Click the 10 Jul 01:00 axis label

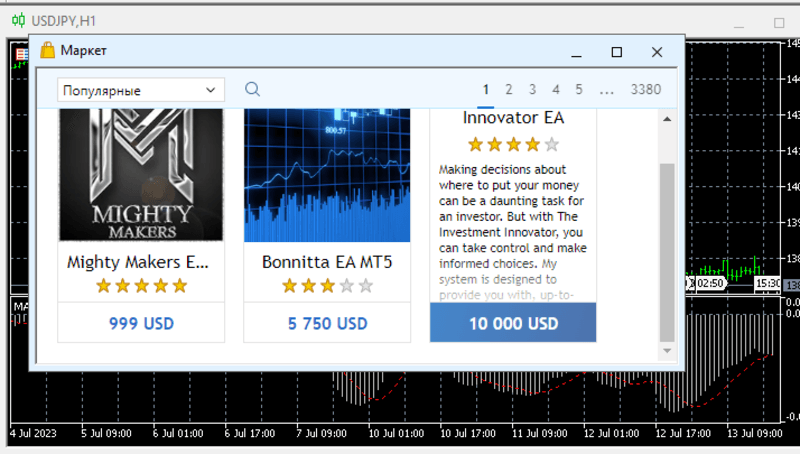[x=396, y=434]
